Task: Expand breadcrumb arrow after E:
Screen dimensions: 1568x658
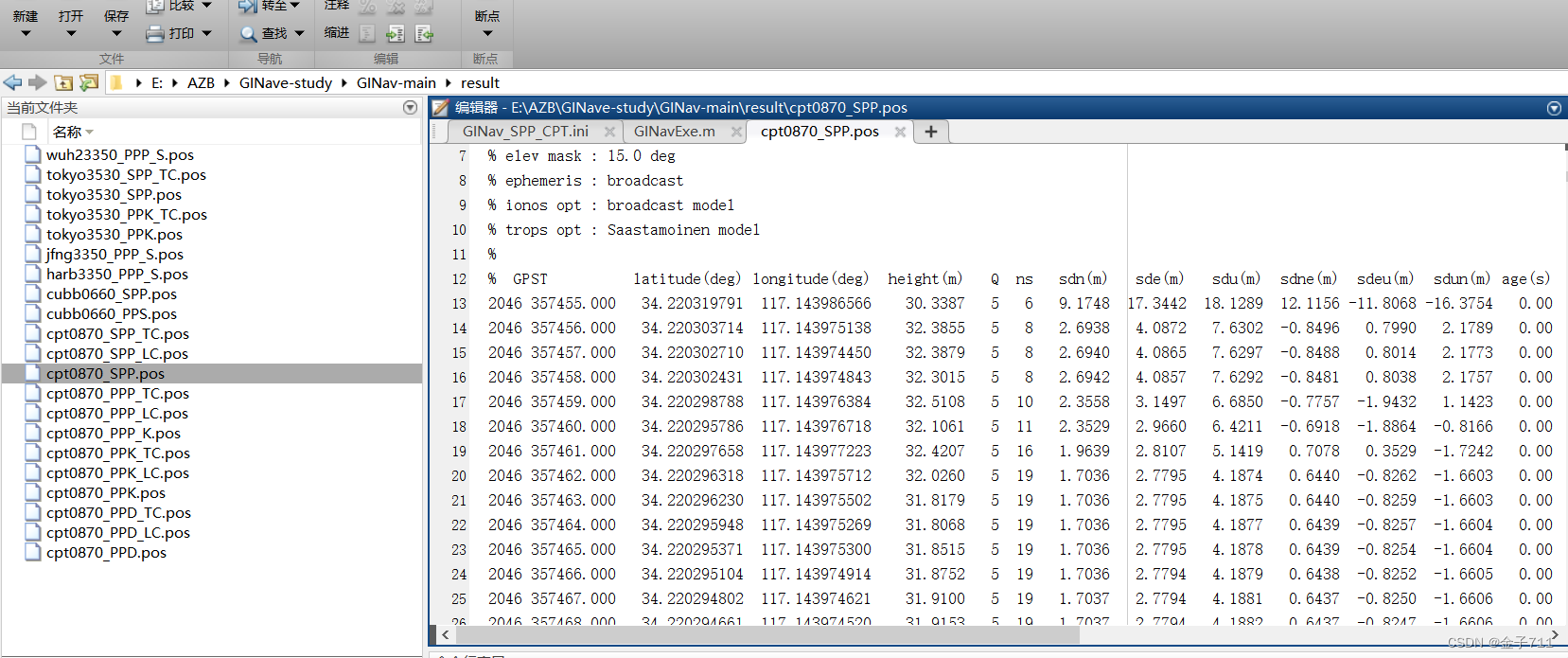Action: tap(175, 83)
